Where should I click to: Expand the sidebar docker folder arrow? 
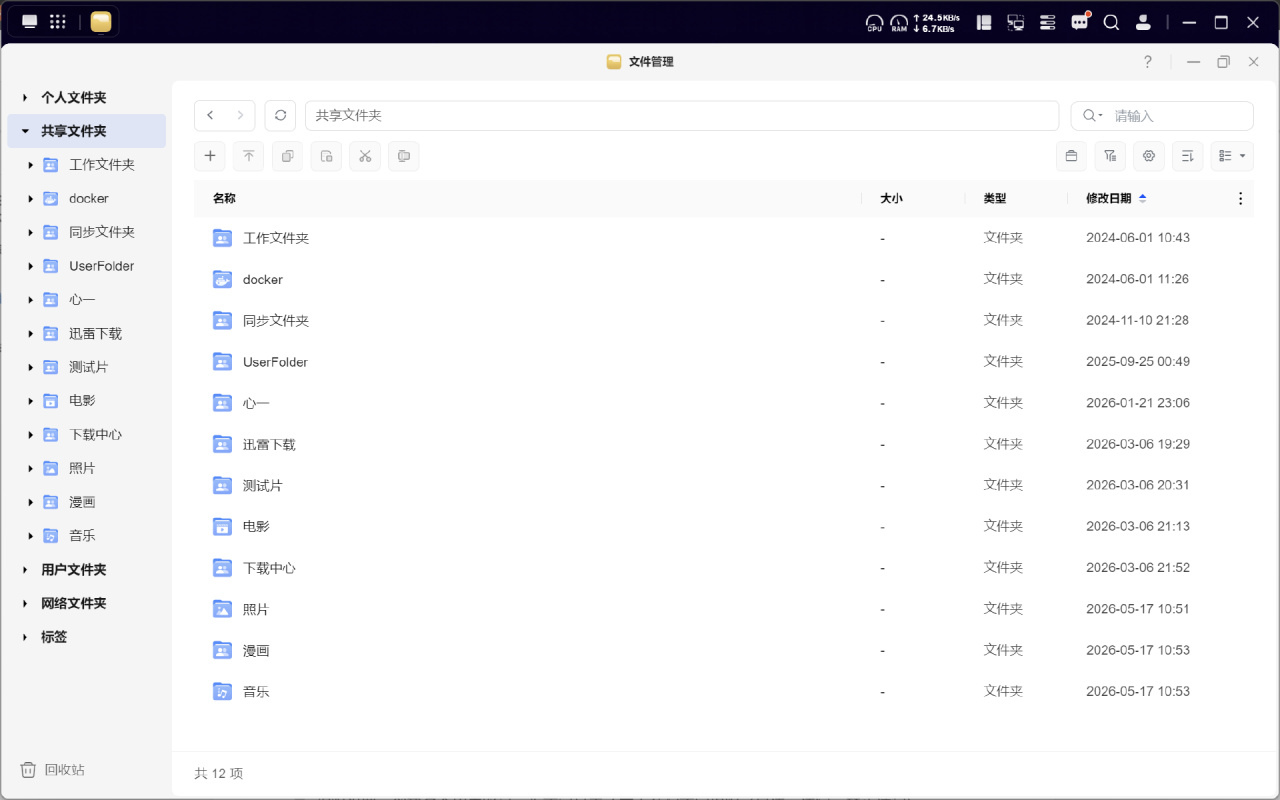coord(31,199)
